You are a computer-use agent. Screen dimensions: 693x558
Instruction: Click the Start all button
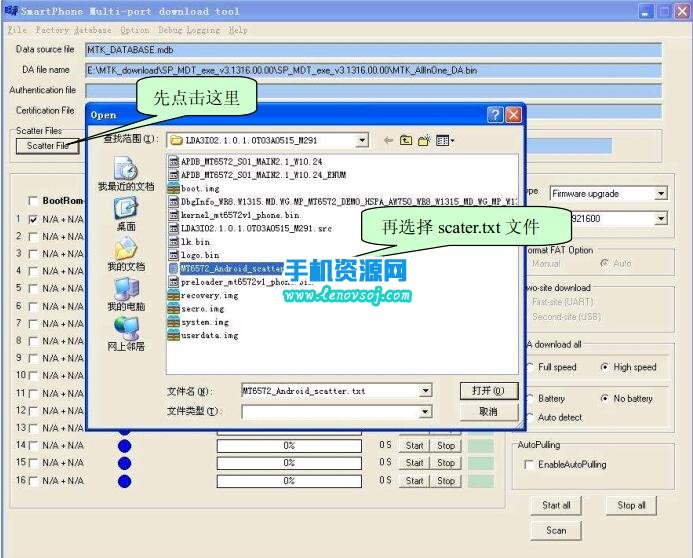coord(556,505)
